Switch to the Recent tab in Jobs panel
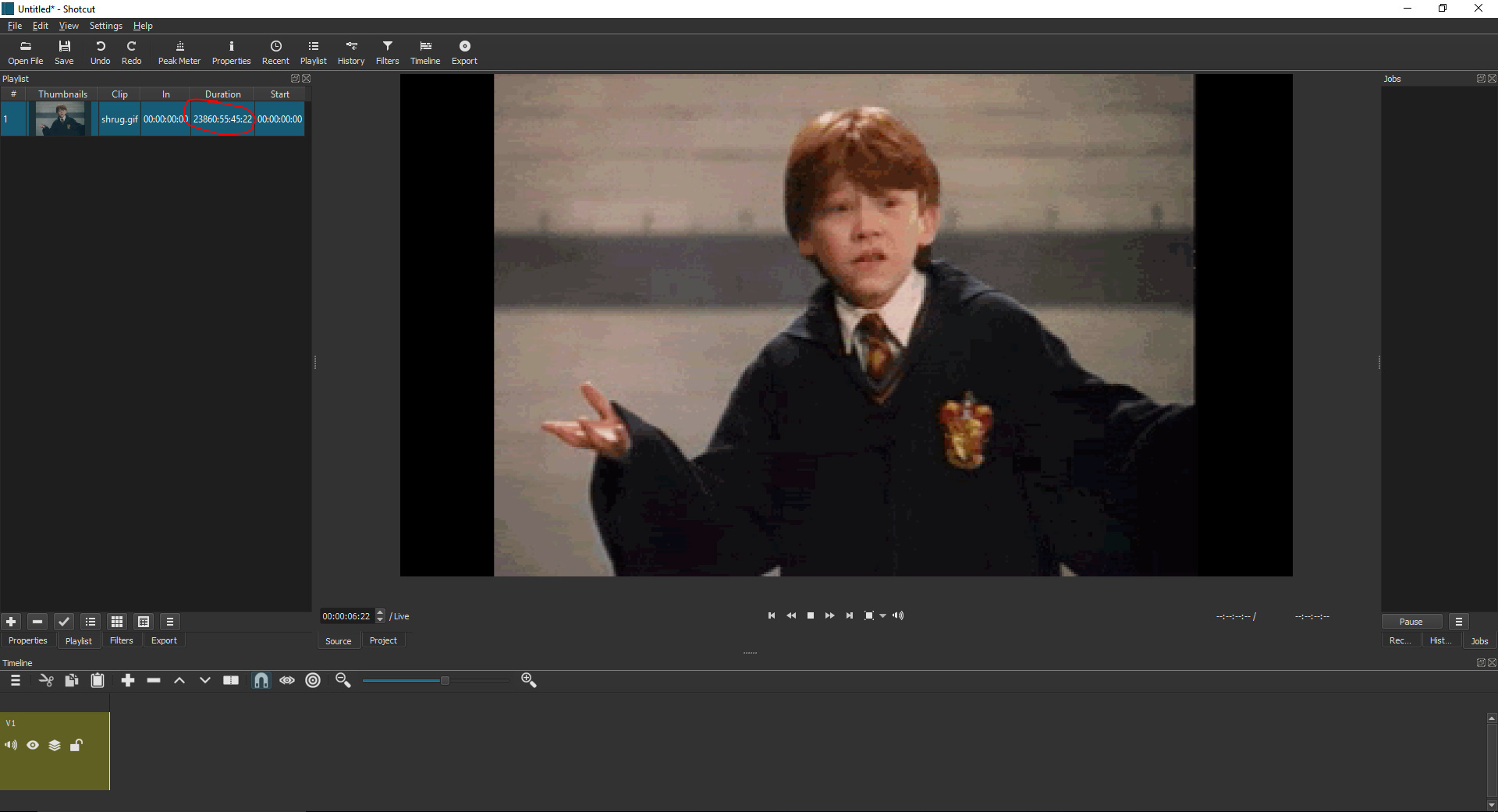The height and width of the screenshot is (812, 1498). (x=1400, y=640)
